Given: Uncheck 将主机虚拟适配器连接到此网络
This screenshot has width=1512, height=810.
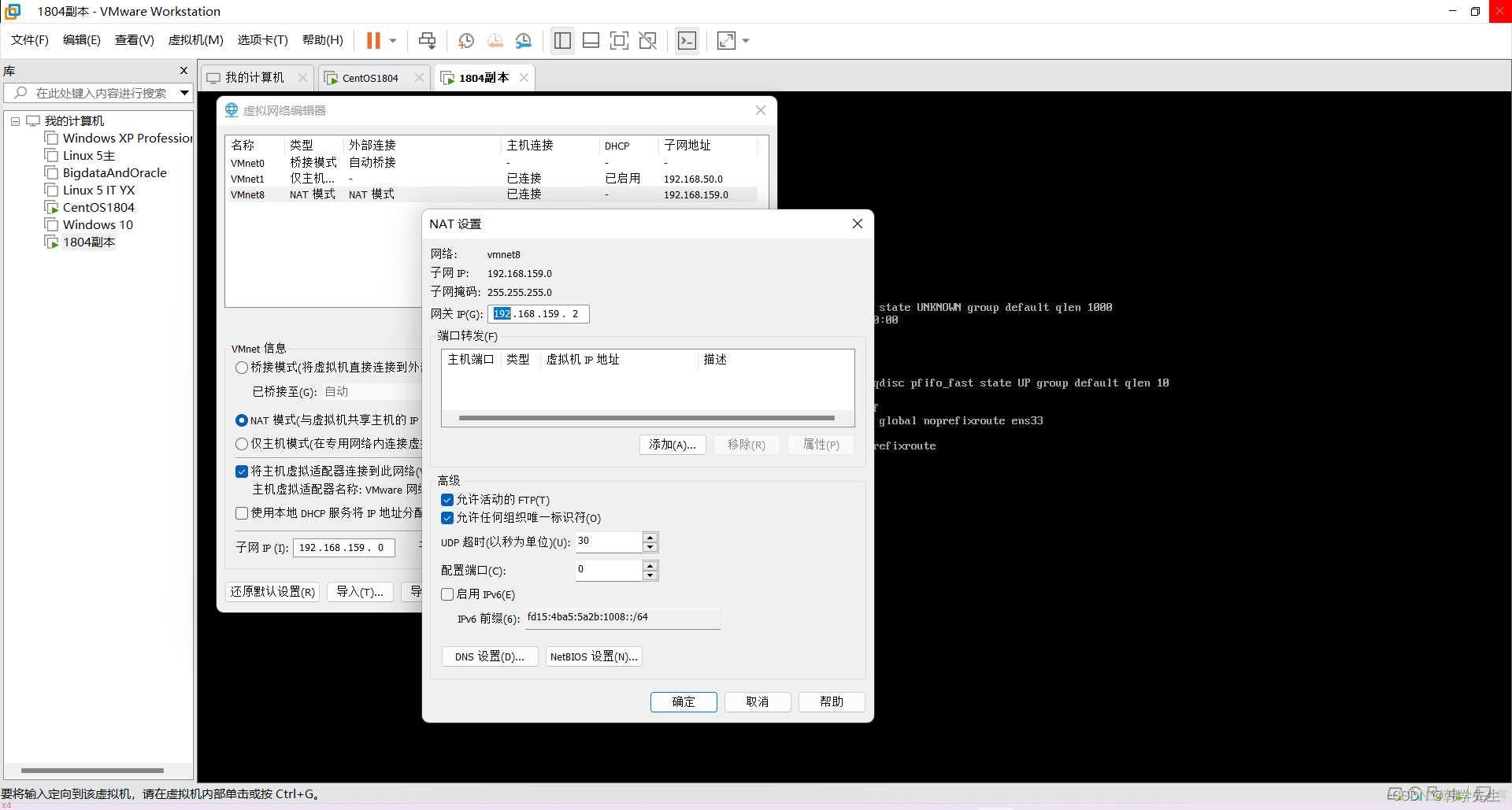Looking at the screenshot, I should click(242, 472).
